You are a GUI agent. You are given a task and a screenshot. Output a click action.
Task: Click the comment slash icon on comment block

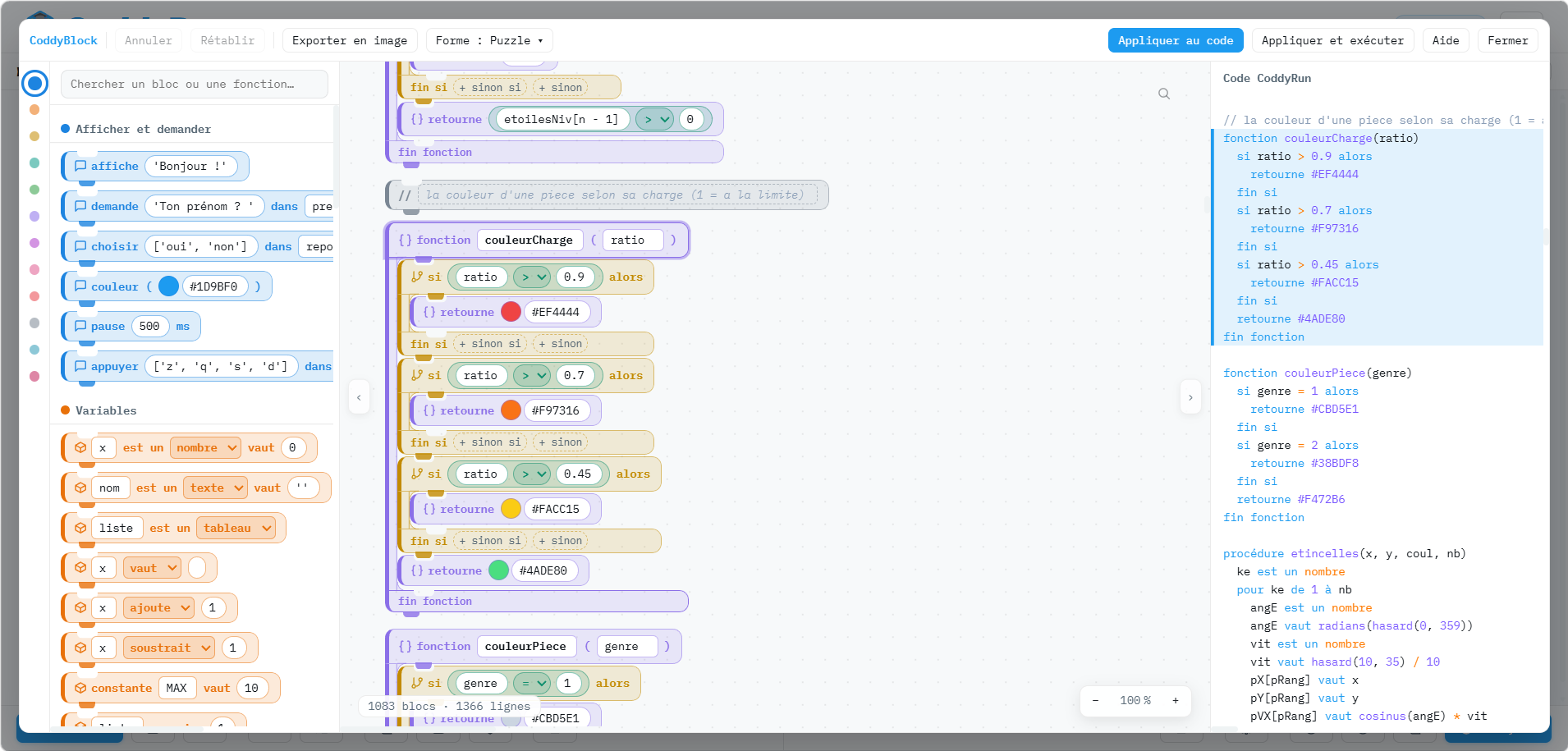[405, 195]
